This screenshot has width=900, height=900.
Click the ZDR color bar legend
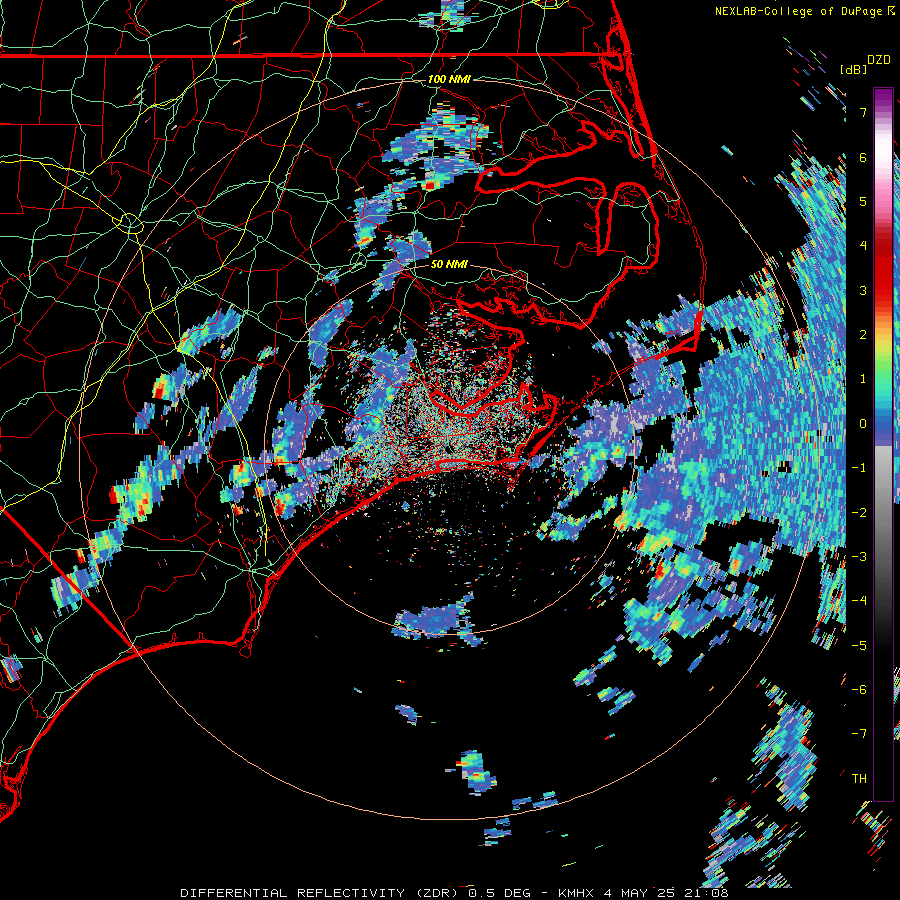coord(883,445)
